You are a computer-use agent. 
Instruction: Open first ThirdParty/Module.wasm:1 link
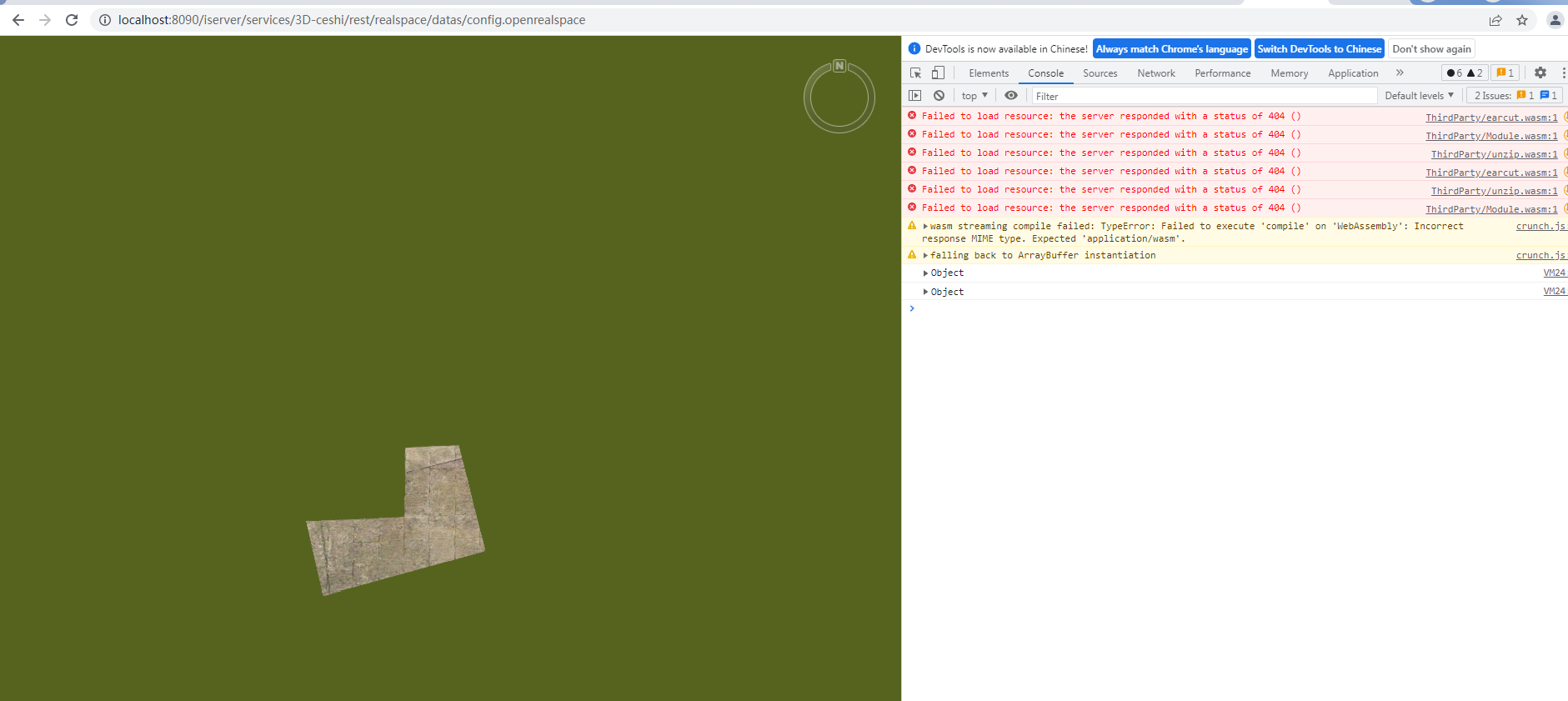click(1491, 136)
